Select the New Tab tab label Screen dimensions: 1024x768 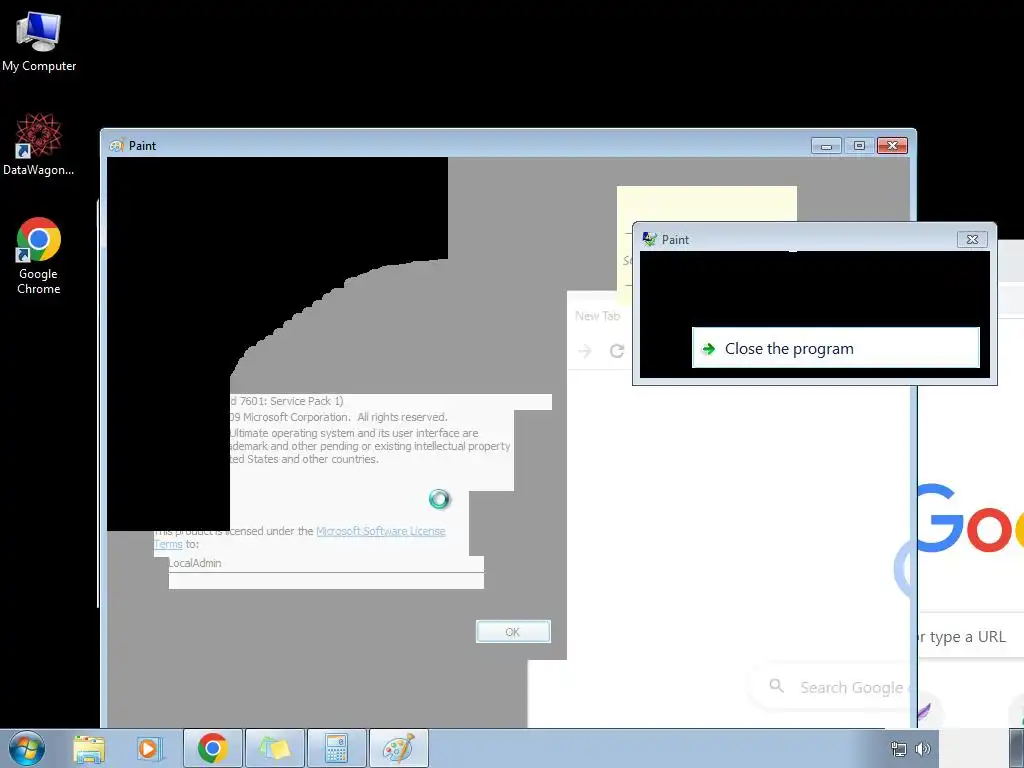(x=597, y=316)
